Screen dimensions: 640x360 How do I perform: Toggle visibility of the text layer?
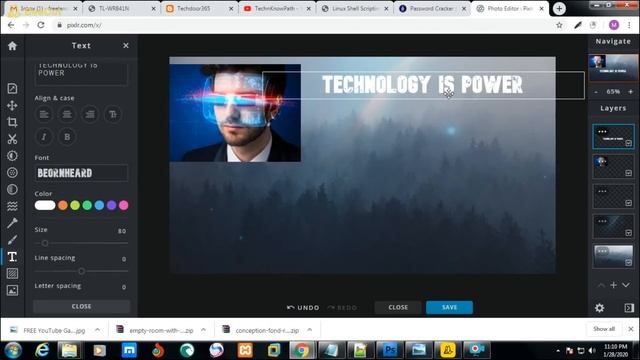[x=629, y=143]
